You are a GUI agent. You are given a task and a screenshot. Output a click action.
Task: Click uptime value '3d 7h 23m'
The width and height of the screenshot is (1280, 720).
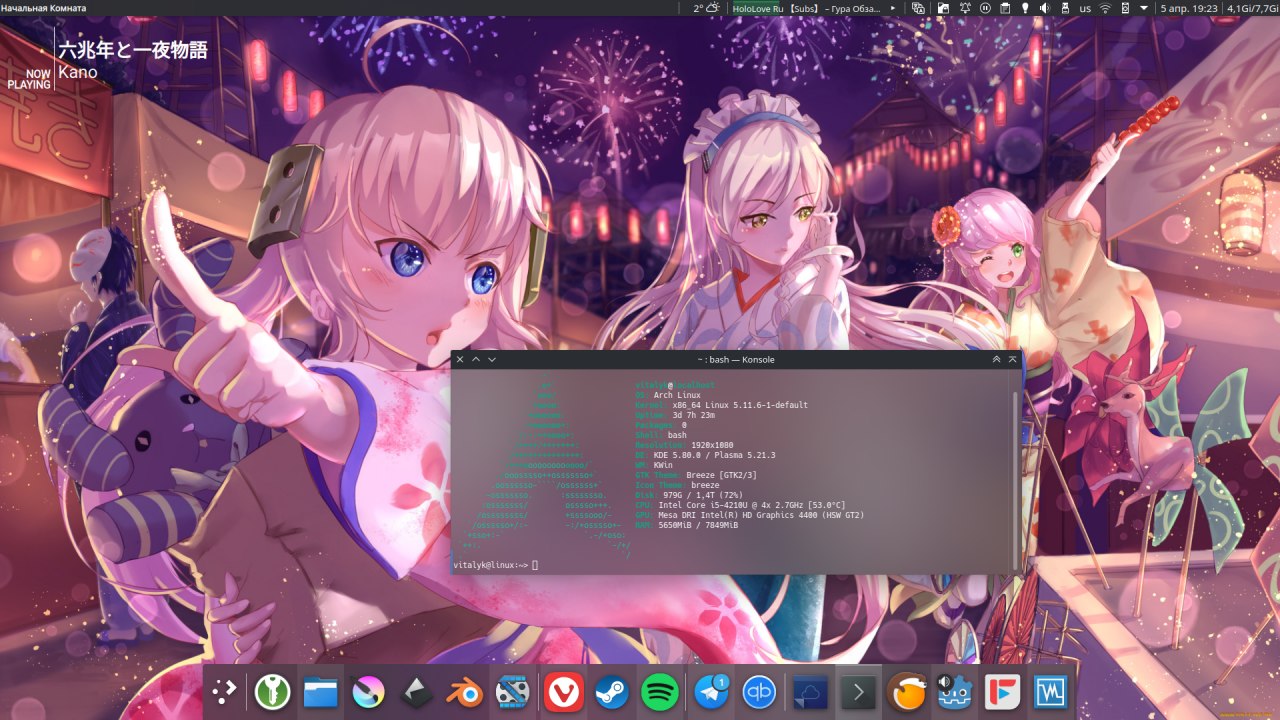pos(693,415)
